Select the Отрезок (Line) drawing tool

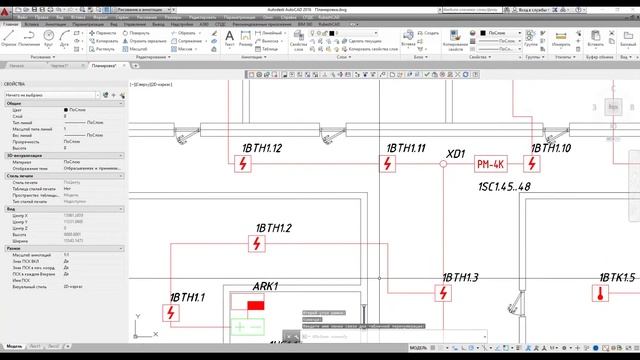click(x=9, y=38)
